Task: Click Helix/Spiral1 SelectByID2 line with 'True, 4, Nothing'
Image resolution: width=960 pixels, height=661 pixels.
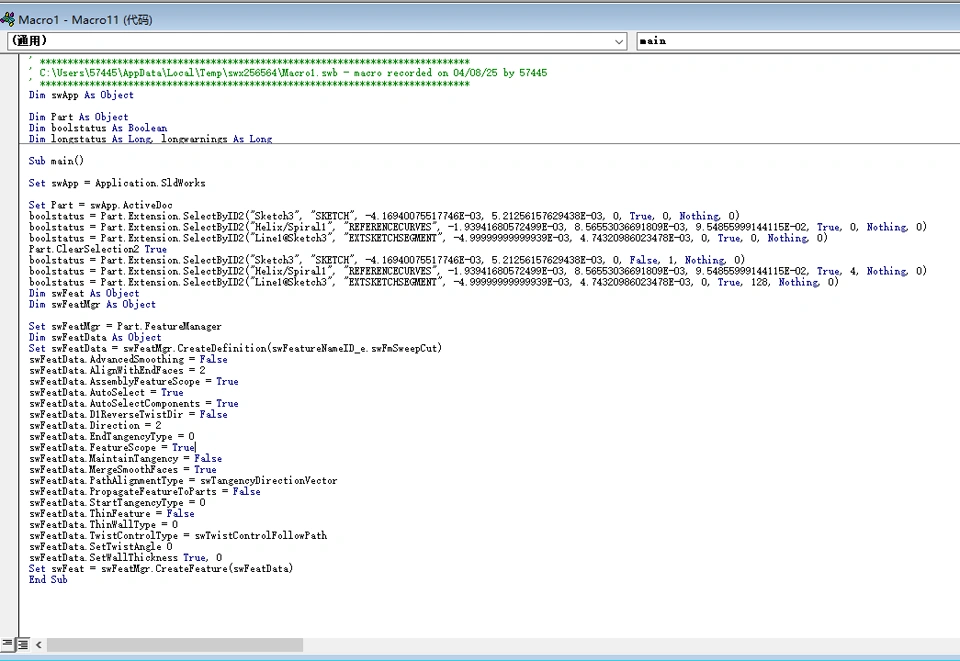Action: 478,271
